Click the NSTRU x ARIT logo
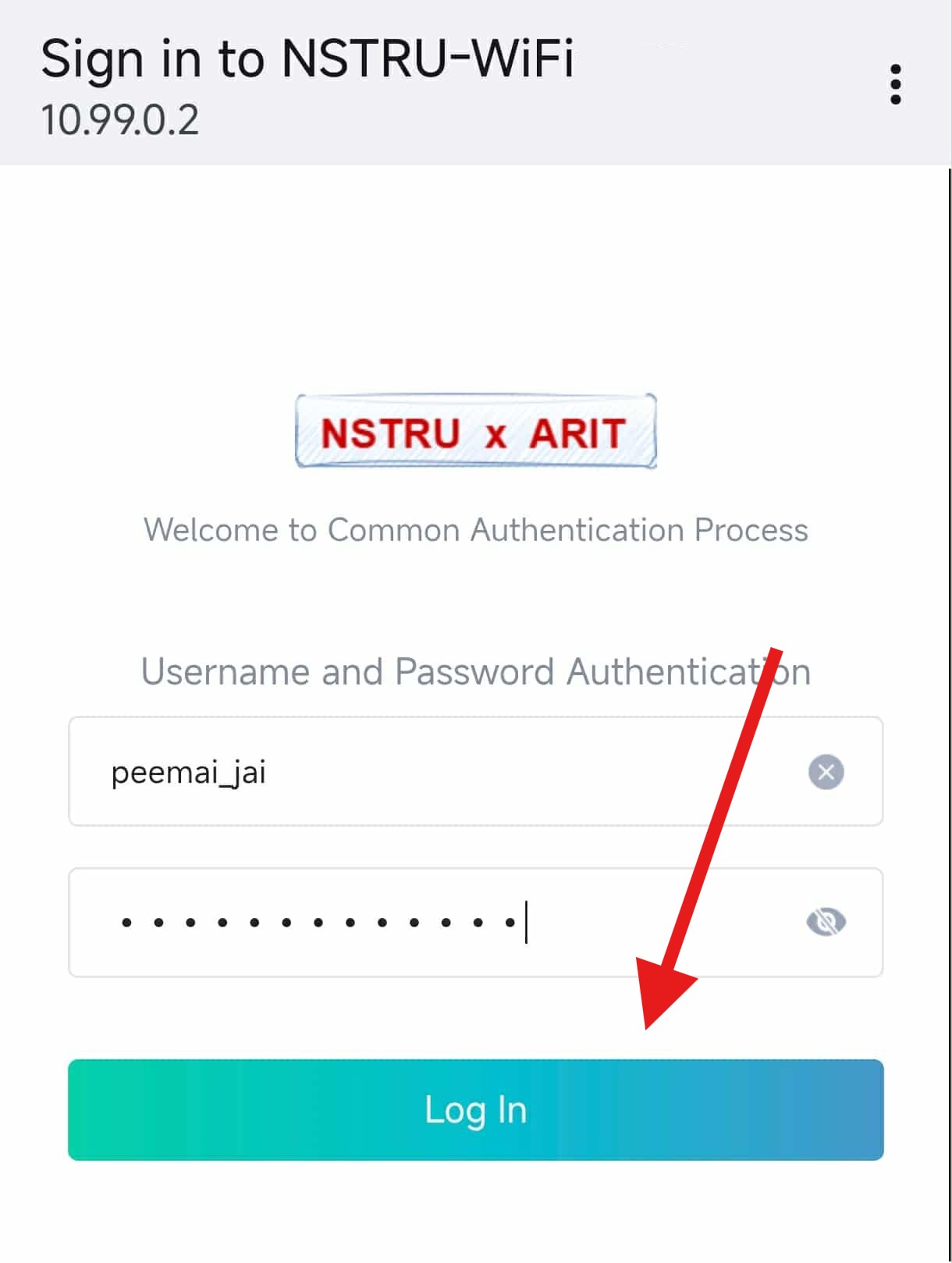Image resolution: width=952 pixels, height=1263 pixels. 476,431
